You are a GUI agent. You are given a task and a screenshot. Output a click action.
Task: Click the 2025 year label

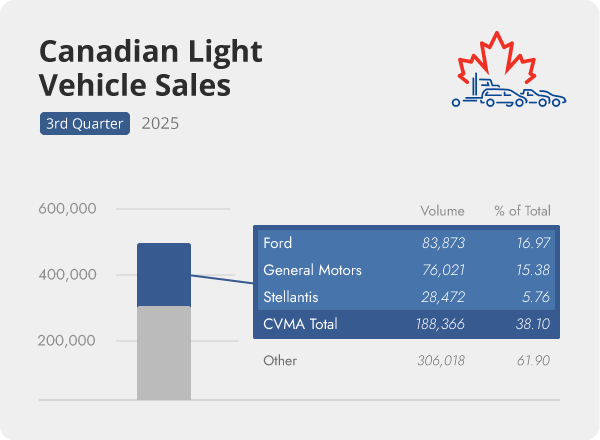161,124
